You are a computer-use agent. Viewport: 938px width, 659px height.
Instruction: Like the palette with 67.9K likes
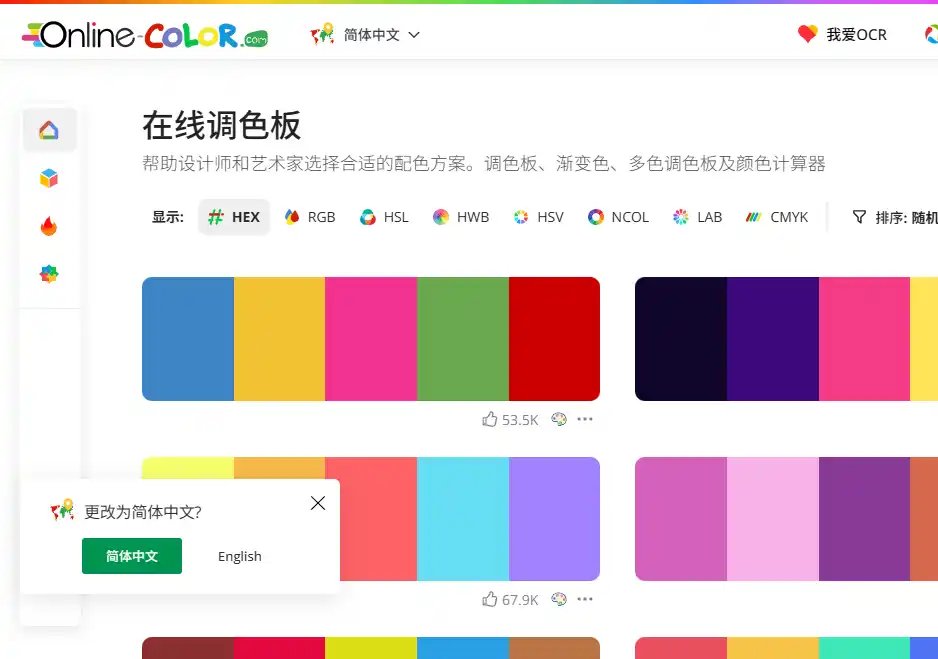point(490,599)
